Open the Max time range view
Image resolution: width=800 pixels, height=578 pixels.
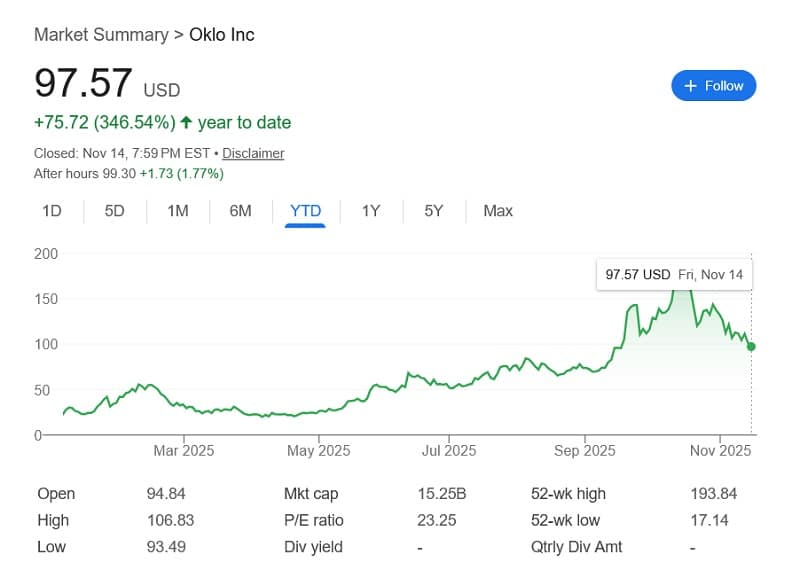[497, 211]
